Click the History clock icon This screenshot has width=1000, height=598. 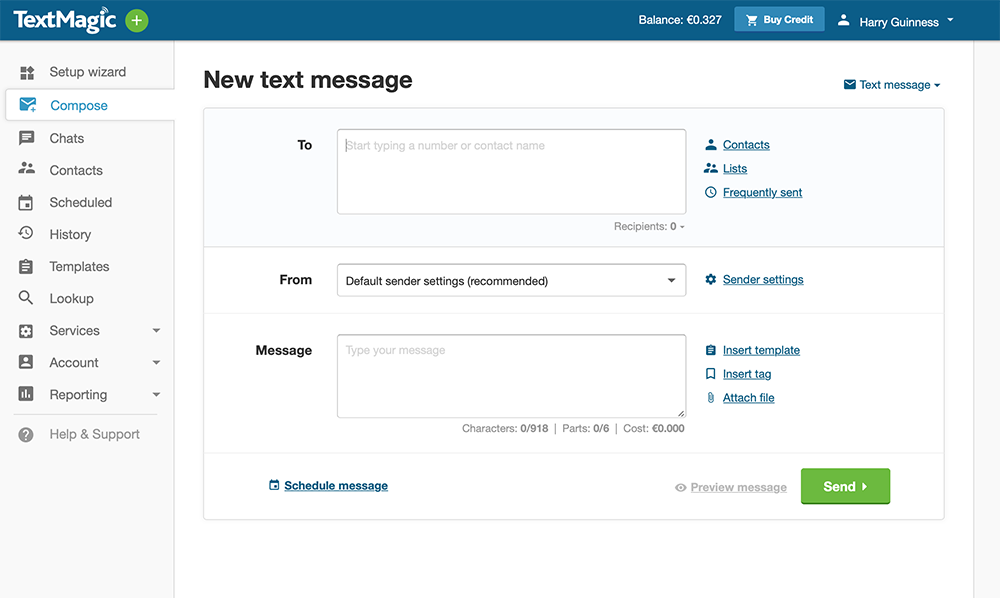click(x=27, y=234)
